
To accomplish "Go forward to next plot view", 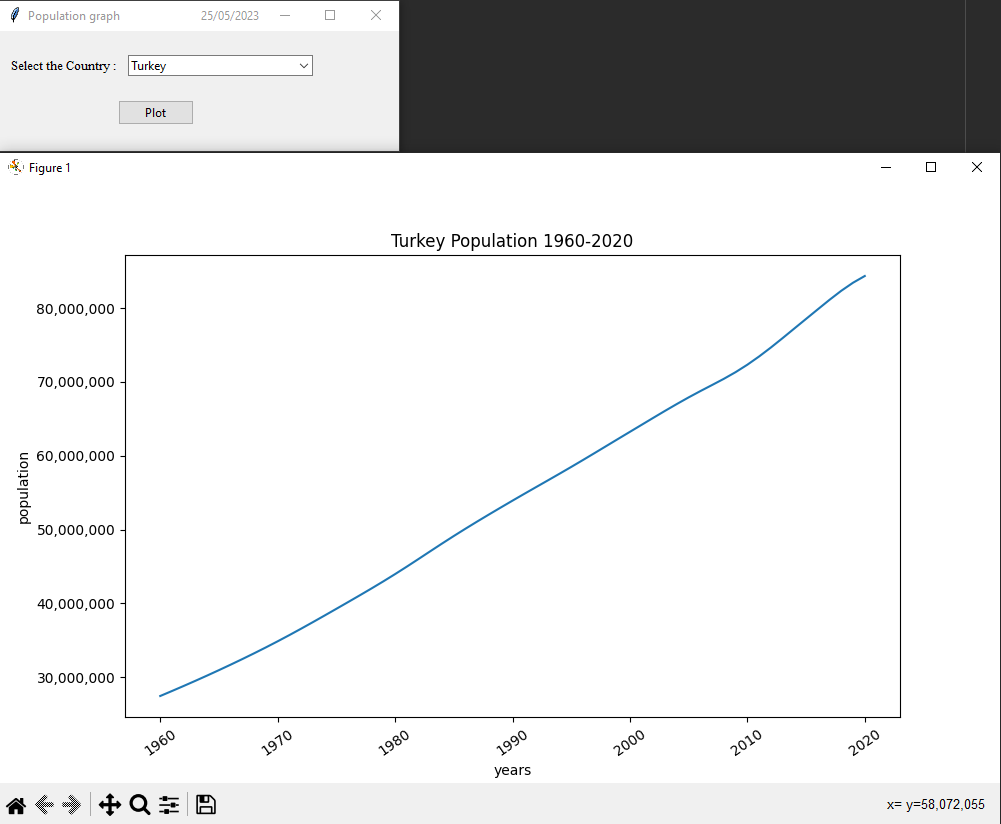I will 68,804.
